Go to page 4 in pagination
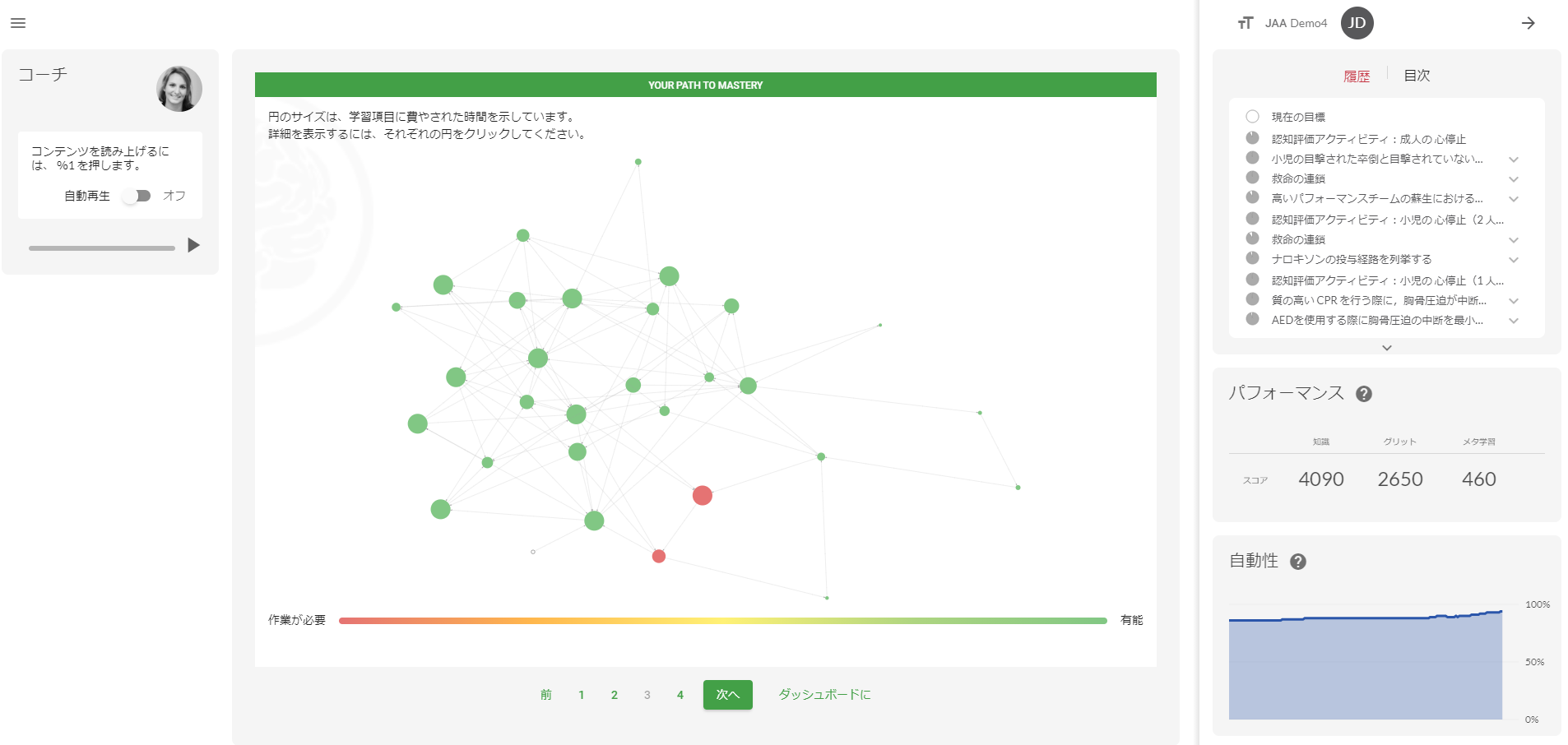The image size is (1568, 745). pyautogui.click(x=680, y=695)
